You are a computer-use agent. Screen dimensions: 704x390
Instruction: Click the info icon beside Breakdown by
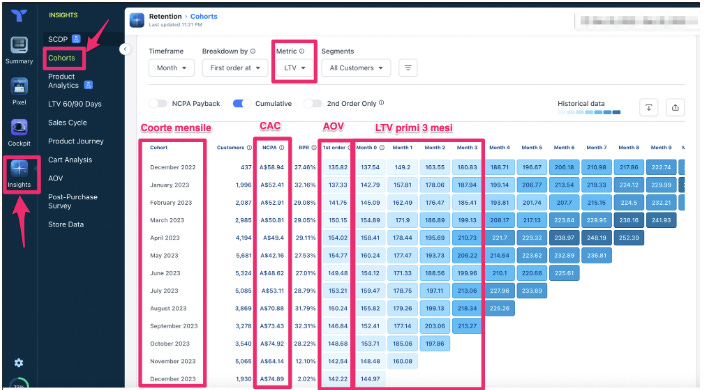253,51
